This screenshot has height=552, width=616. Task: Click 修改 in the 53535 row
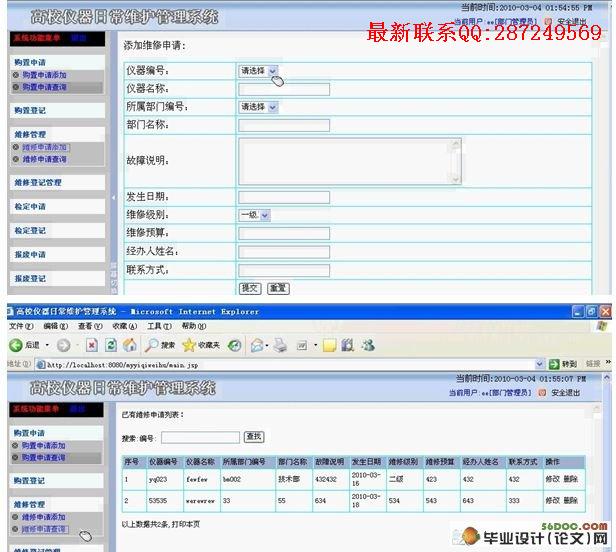pos(552,501)
